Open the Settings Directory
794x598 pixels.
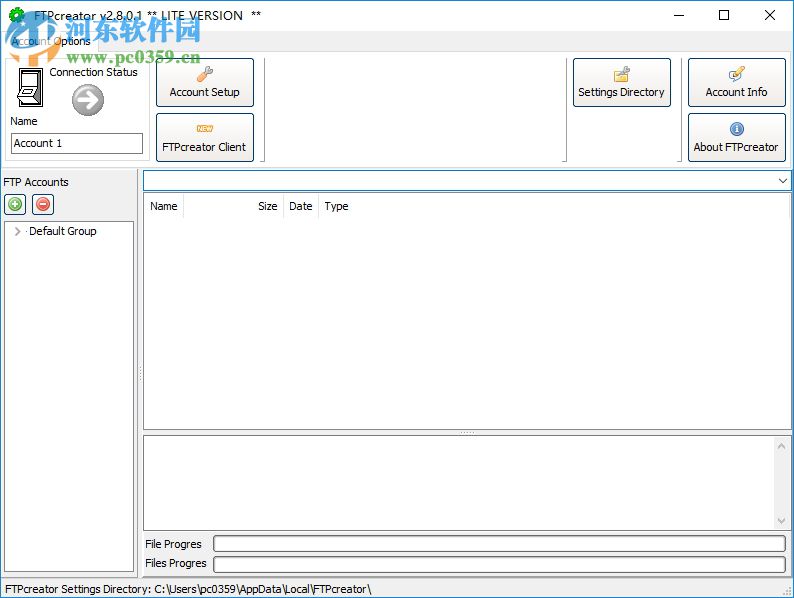tap(621, 83)
